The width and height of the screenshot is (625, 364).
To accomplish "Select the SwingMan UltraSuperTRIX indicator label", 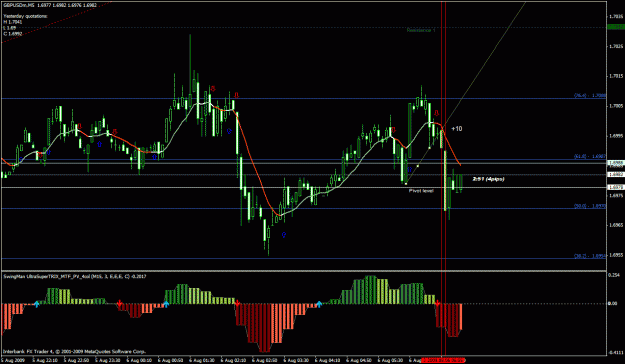I will (75, 276).
